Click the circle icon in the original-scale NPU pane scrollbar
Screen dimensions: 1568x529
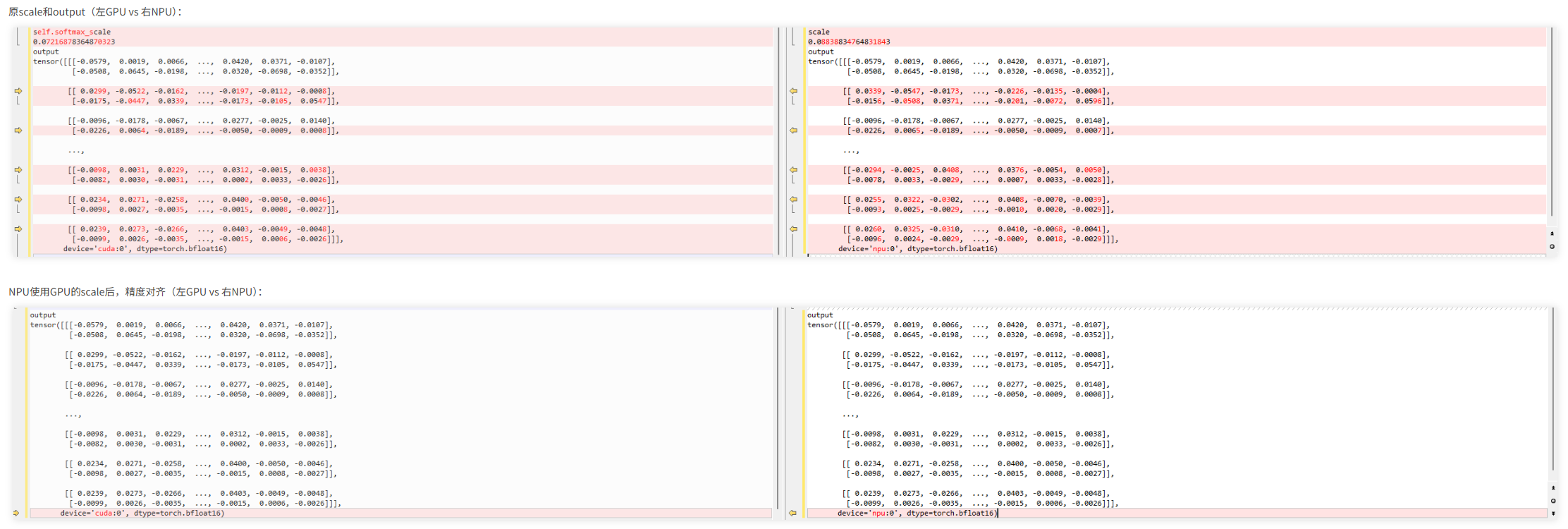(x=1552, y=246)
